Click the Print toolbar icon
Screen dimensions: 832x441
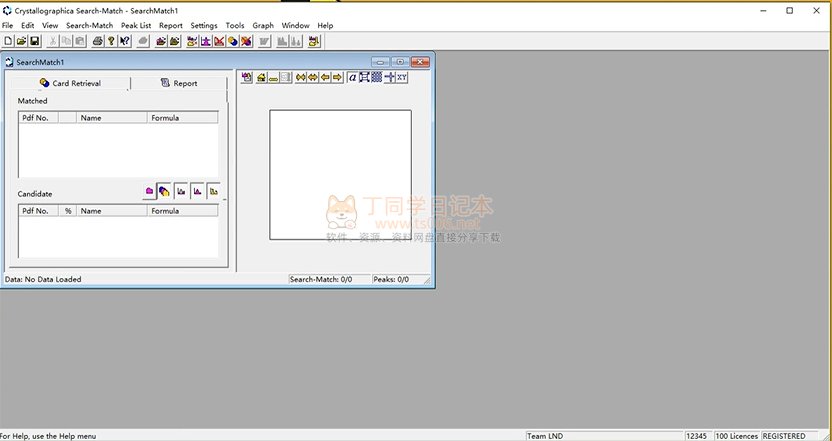click(97, 41)
